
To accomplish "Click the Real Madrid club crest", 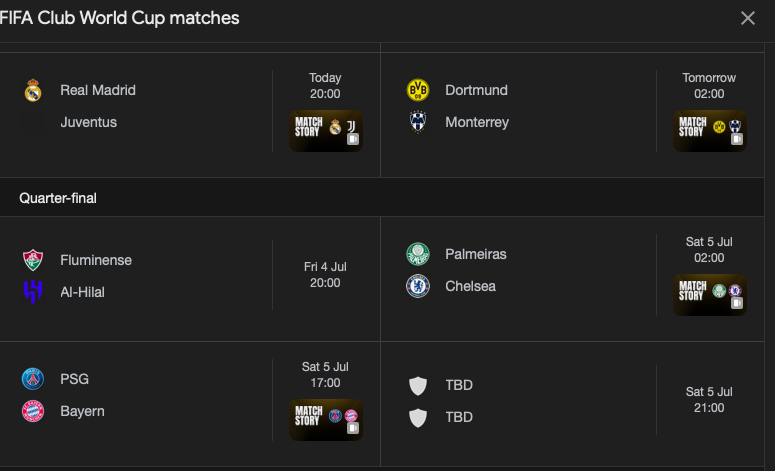I will coord(33,90).
